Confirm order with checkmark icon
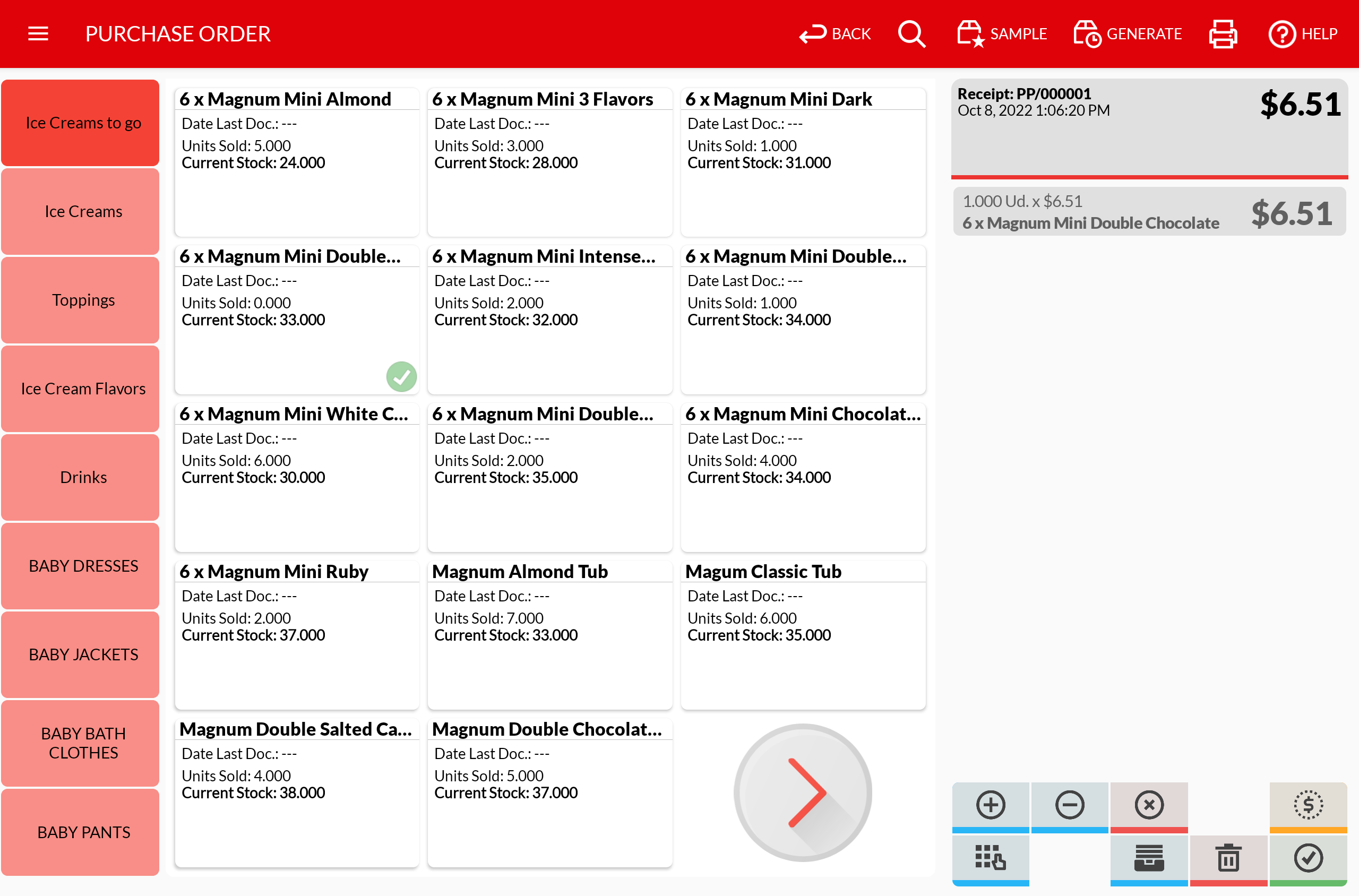Screen dimensions: 1359x896 pos(1308,858)
